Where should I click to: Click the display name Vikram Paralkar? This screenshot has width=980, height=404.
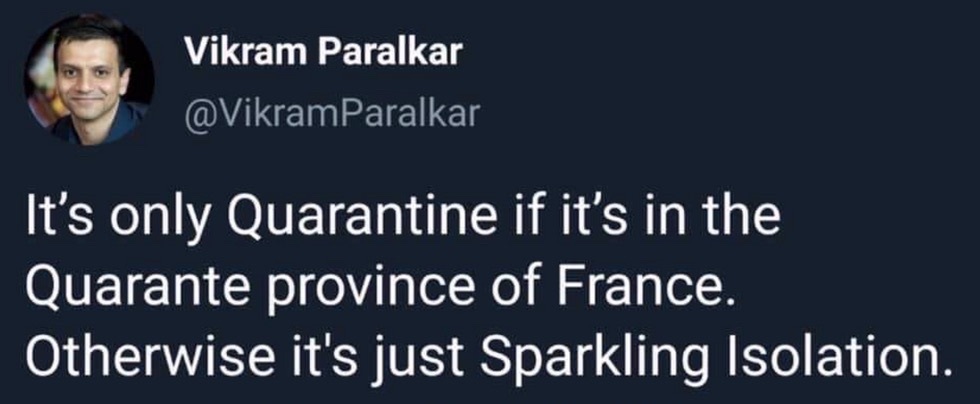(x=323, y=53)
